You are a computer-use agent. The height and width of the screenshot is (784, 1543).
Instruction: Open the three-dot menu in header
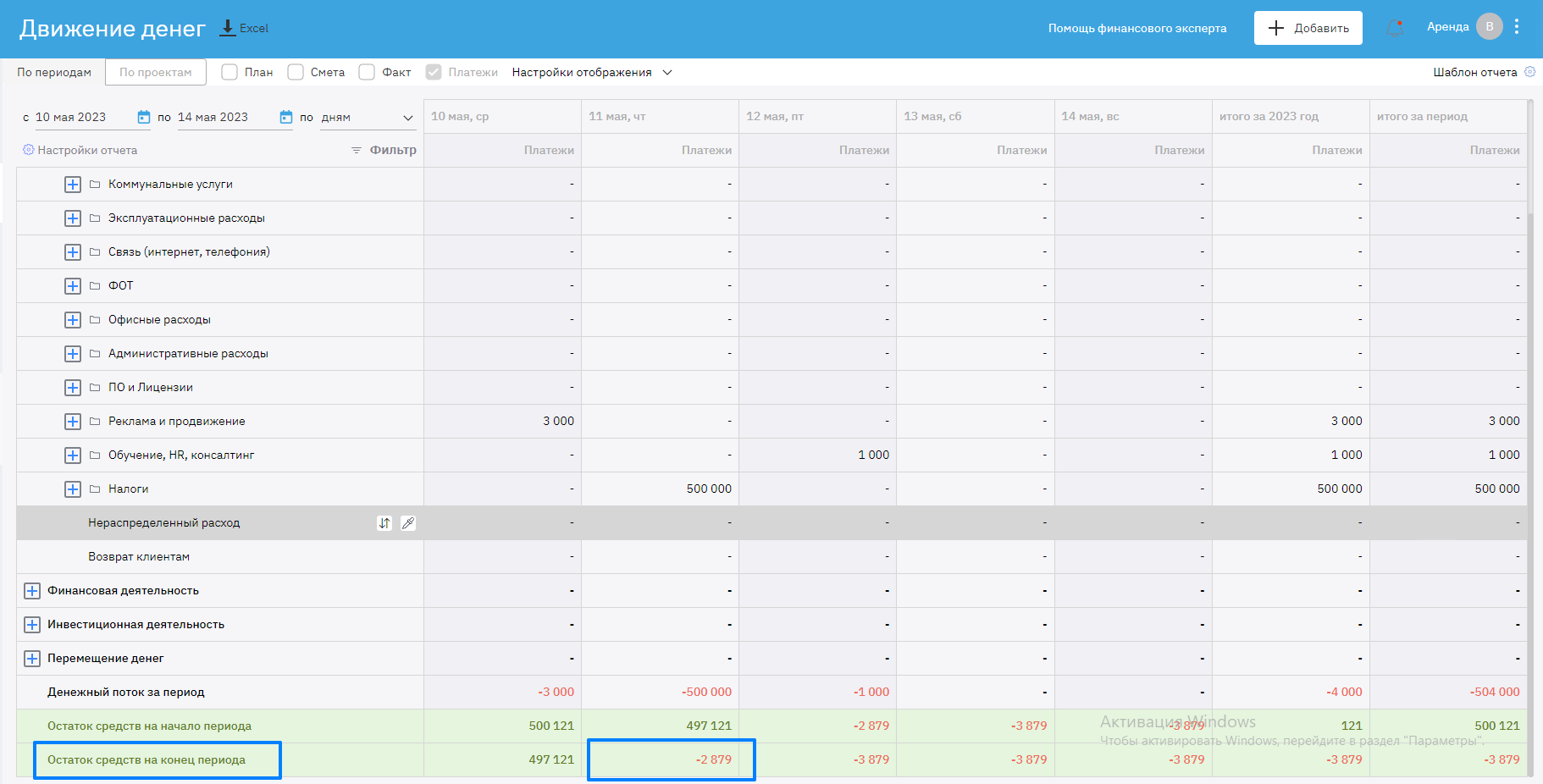pos(1517,27)
